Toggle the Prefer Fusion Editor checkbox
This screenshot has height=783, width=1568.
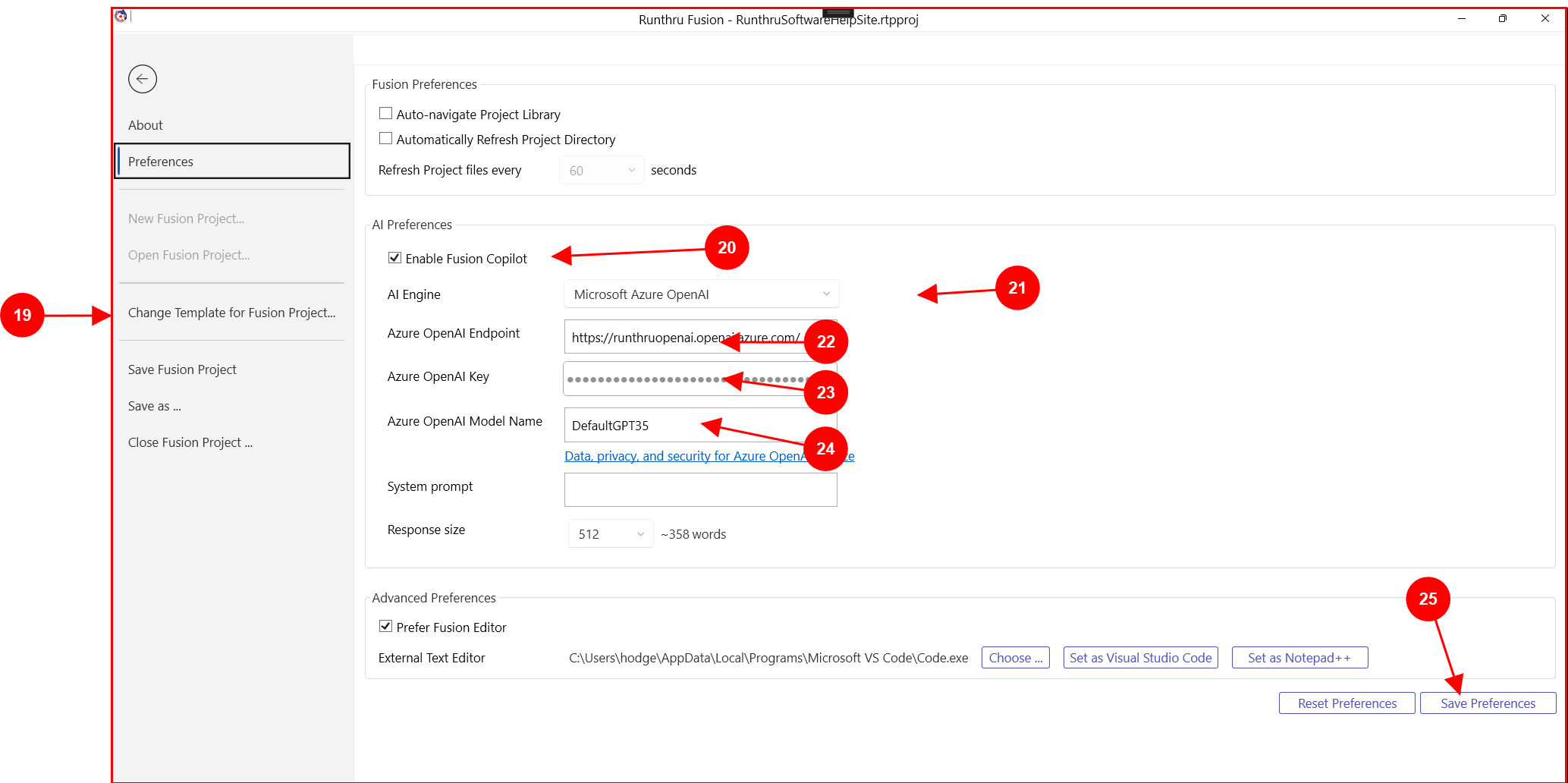pyautogui.click(x=386, y=627)
